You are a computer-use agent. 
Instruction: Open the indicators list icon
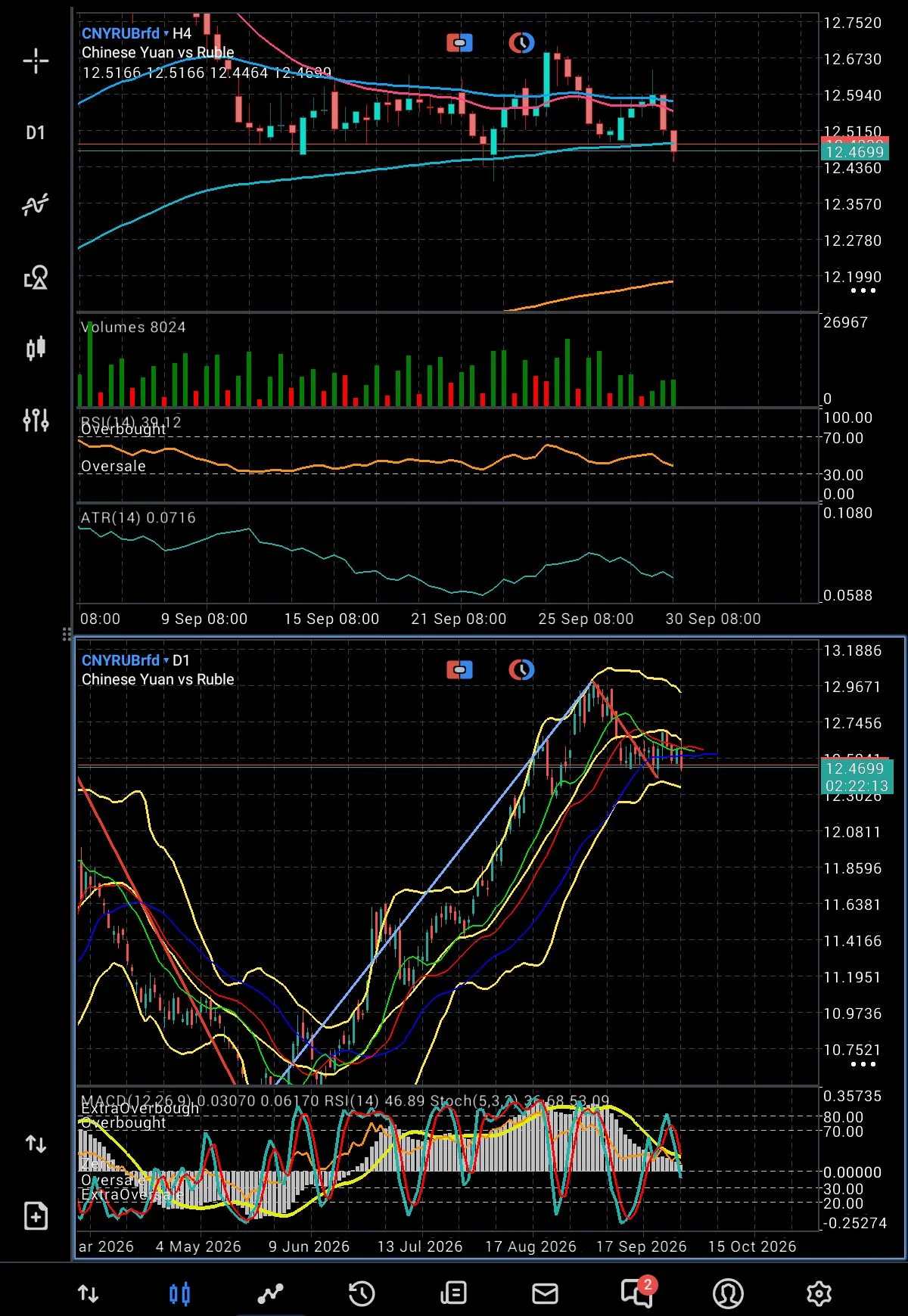click(36, 204)
